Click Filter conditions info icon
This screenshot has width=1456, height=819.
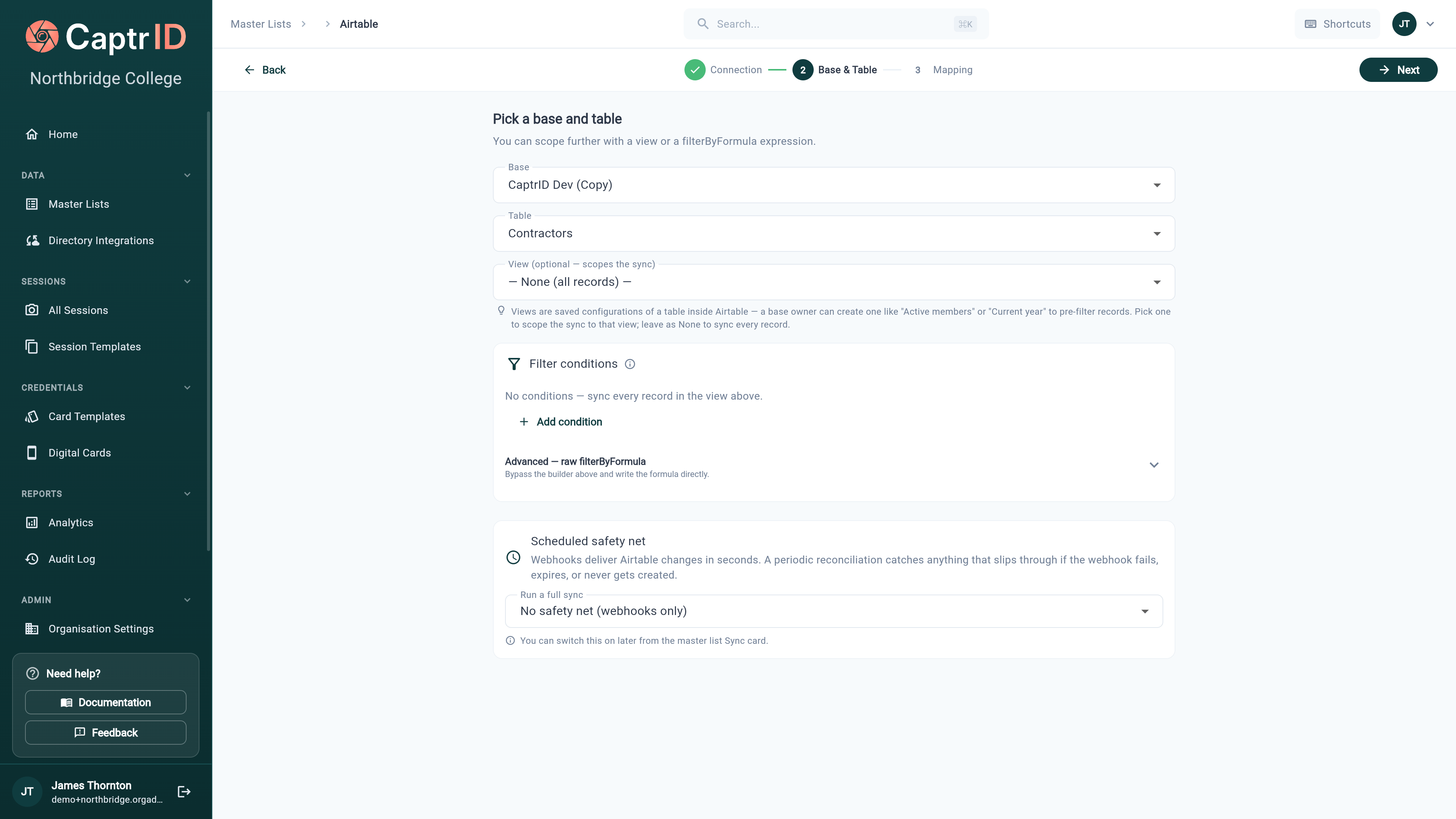[630, 364]
